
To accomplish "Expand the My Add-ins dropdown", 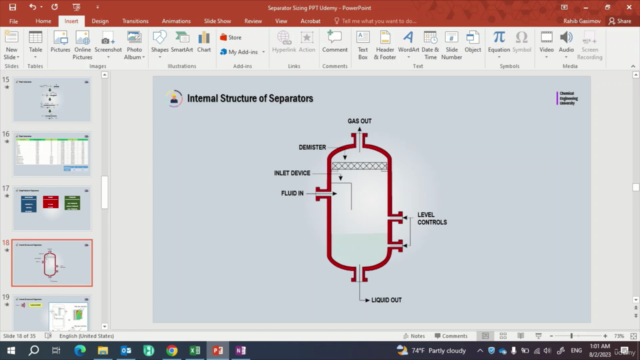I will (263, 52).
